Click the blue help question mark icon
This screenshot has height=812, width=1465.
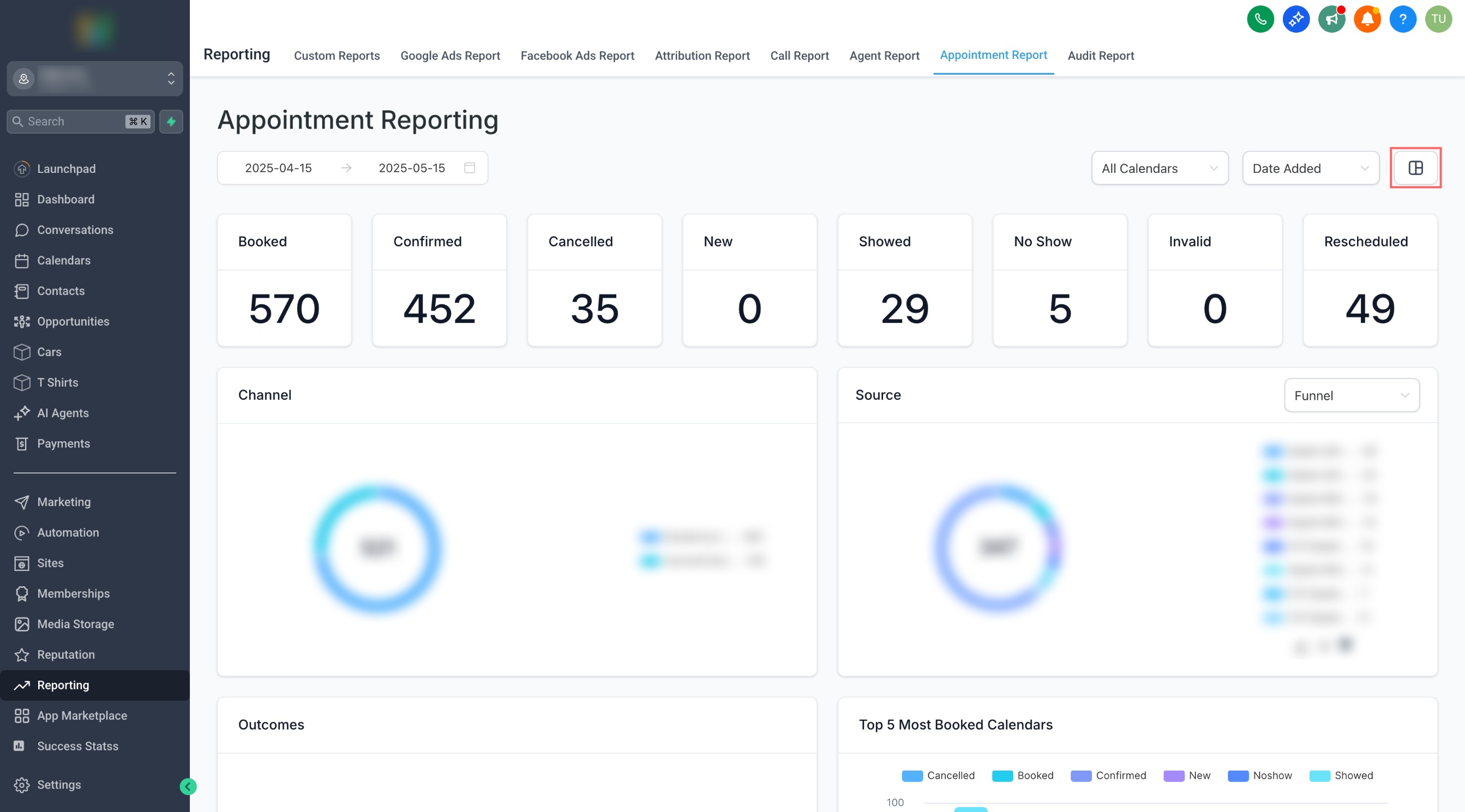(1402, 19)
